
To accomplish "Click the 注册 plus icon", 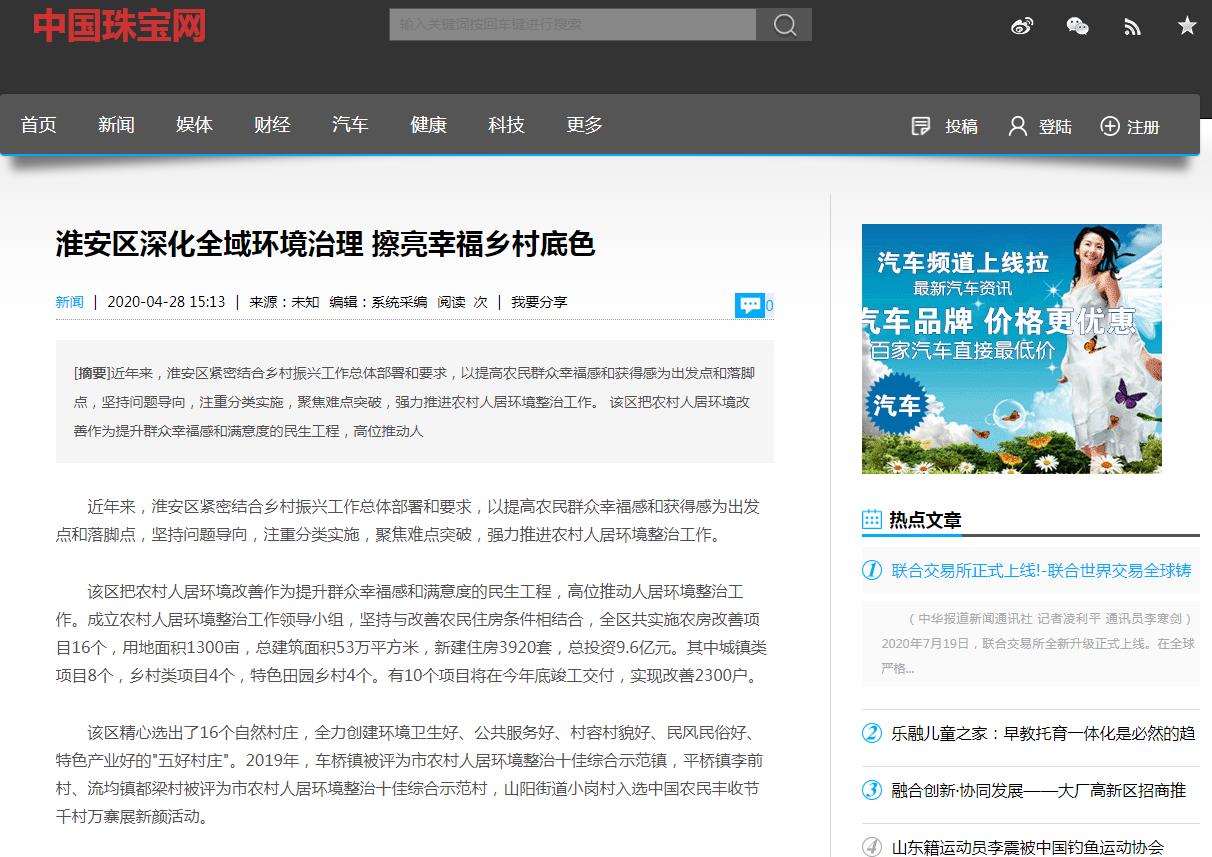I will (x=1109, y=126).
